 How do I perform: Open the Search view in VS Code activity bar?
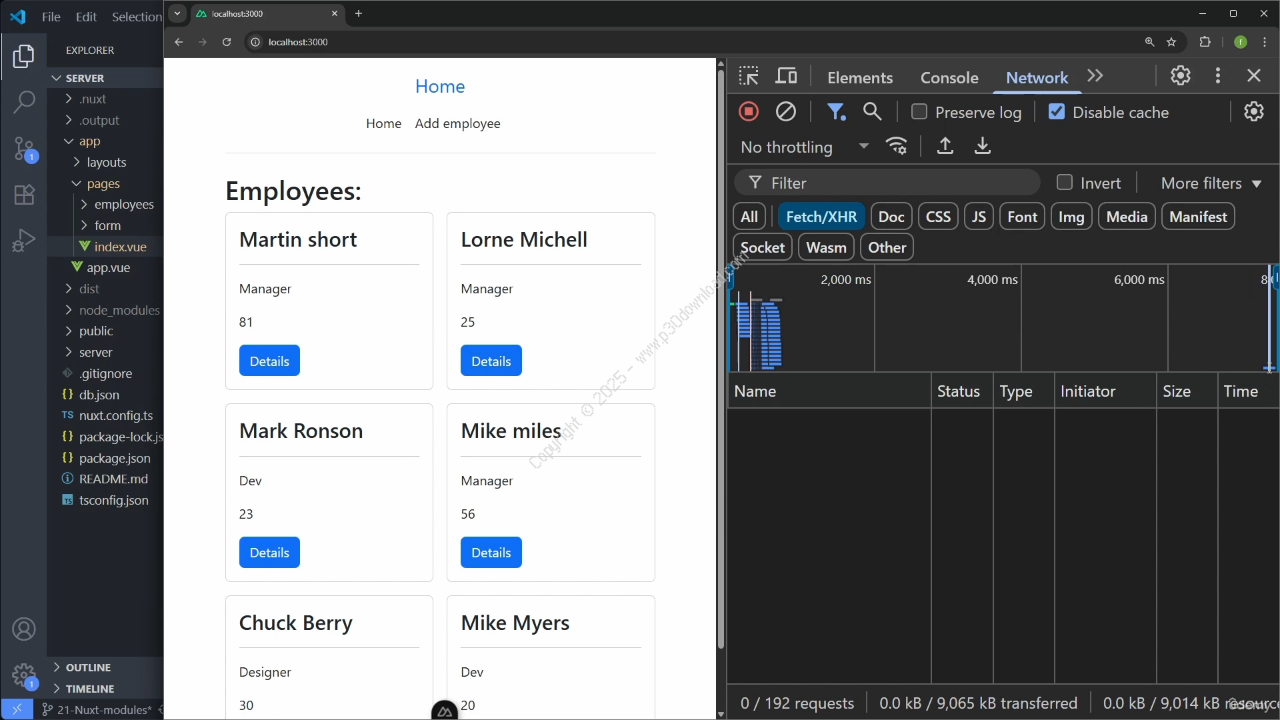[x=23, y=102]
